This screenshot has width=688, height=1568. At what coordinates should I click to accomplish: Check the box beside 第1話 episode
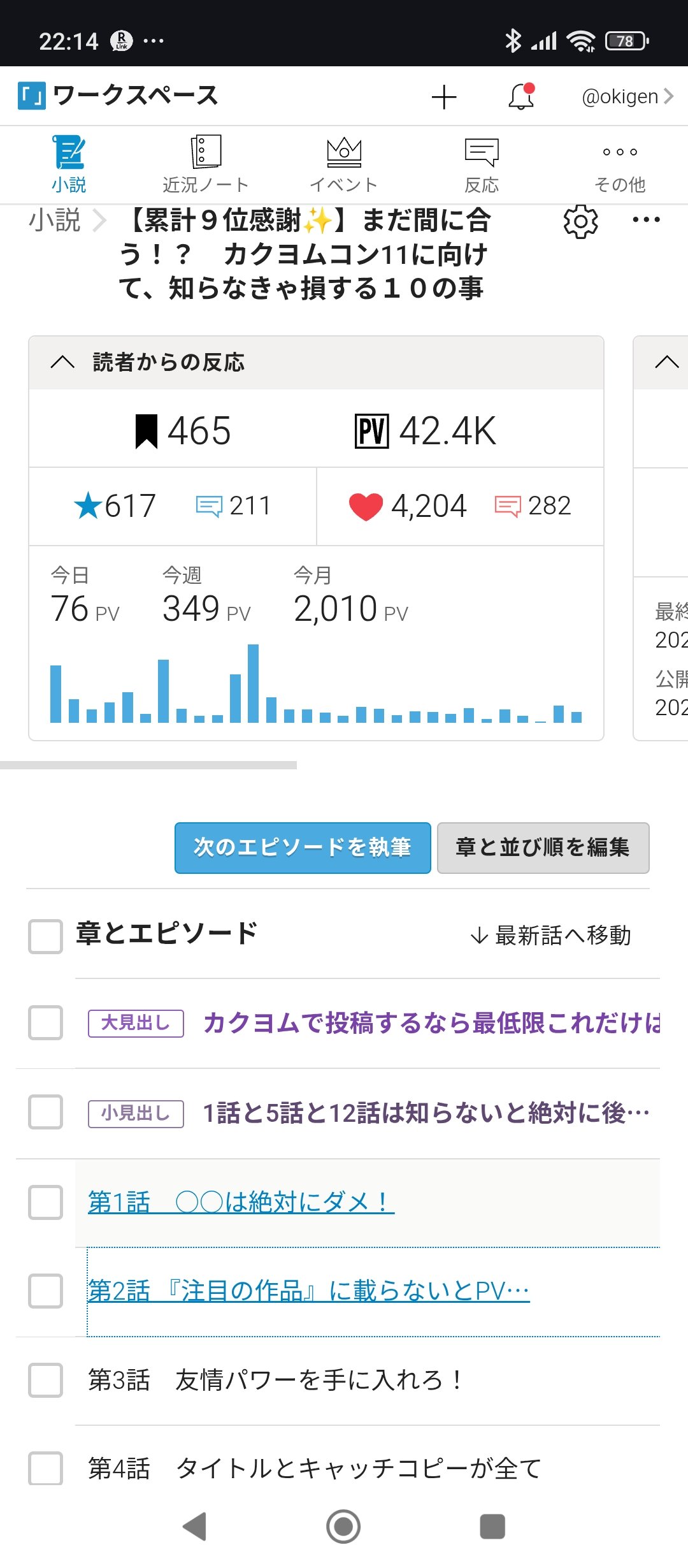(45, 1203)
